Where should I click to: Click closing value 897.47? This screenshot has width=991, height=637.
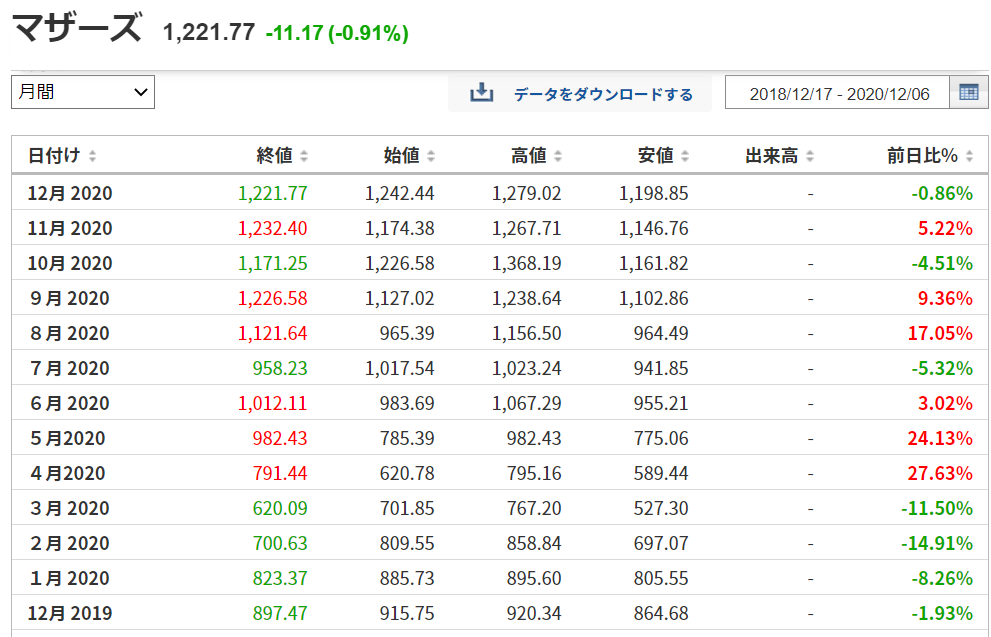click(x=279, y=613)
